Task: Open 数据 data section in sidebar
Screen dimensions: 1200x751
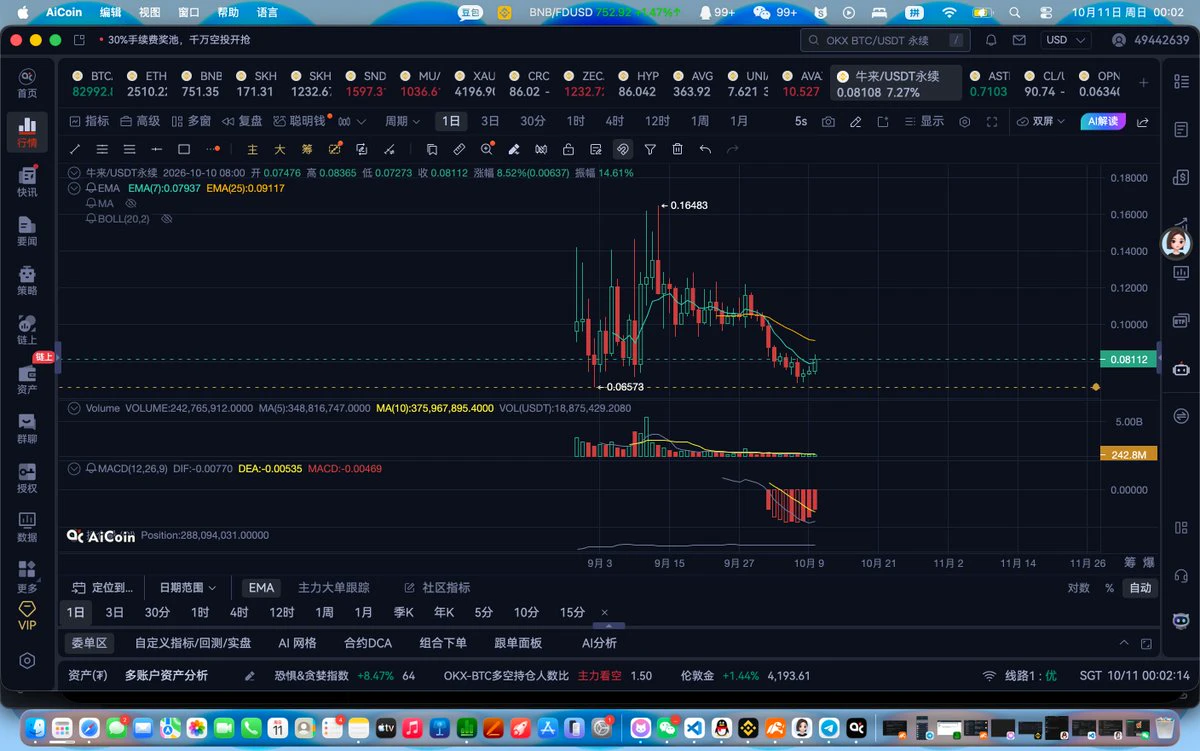Action: pyautogui.click(x=27, y=526)
